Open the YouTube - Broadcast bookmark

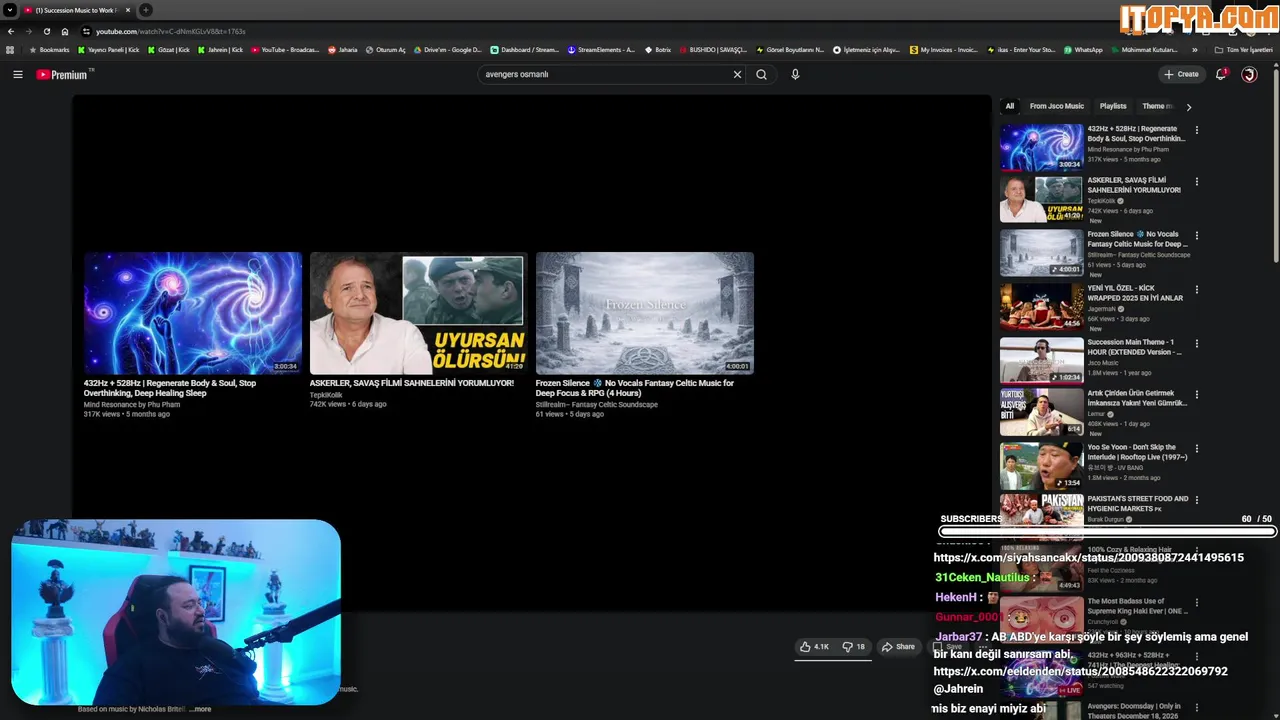(x=285, y=50)
